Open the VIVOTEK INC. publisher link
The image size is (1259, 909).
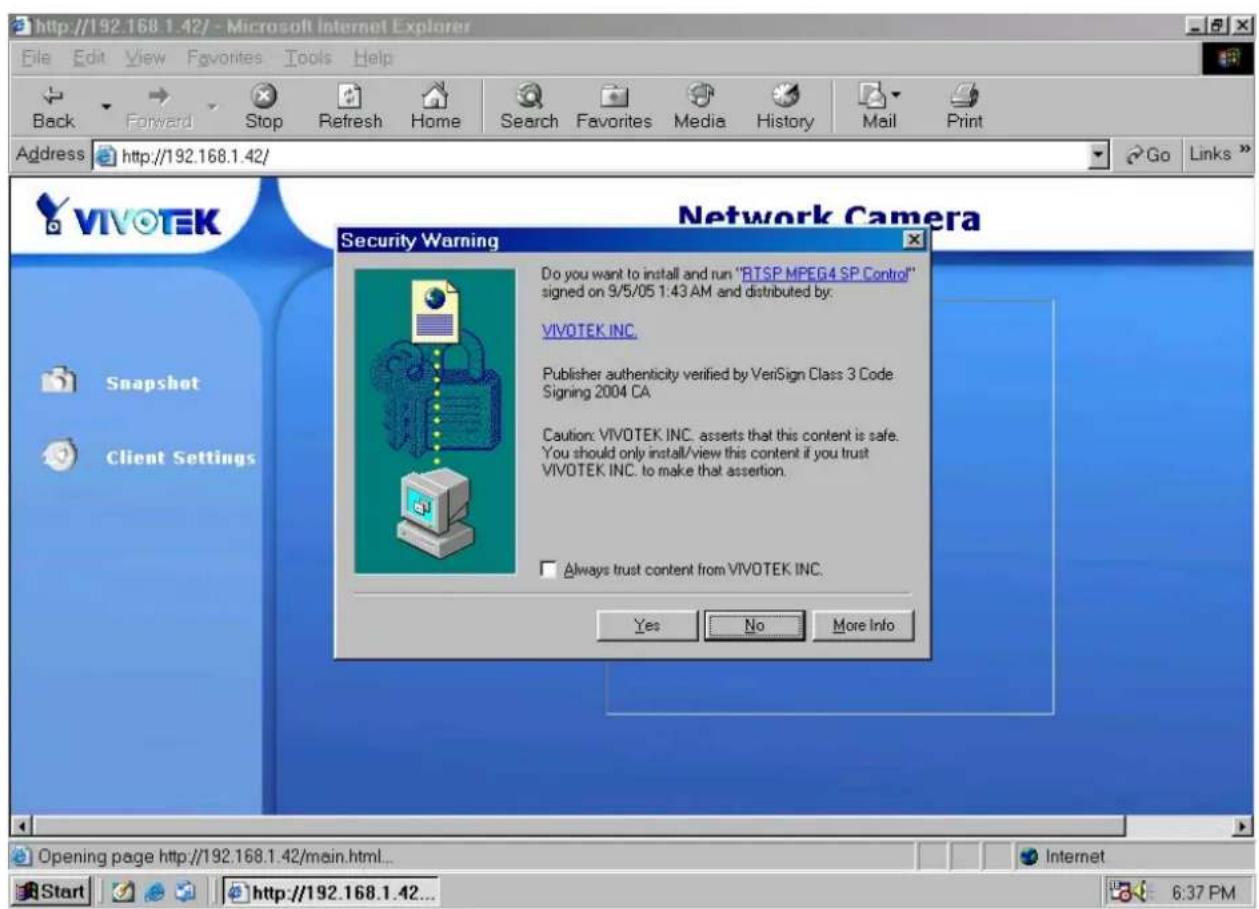click(589, 331)
